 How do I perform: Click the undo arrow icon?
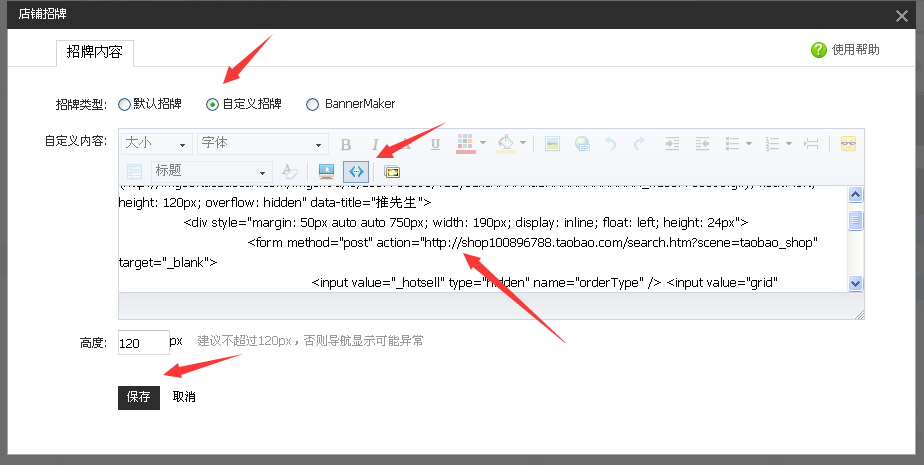coord(611,144)
